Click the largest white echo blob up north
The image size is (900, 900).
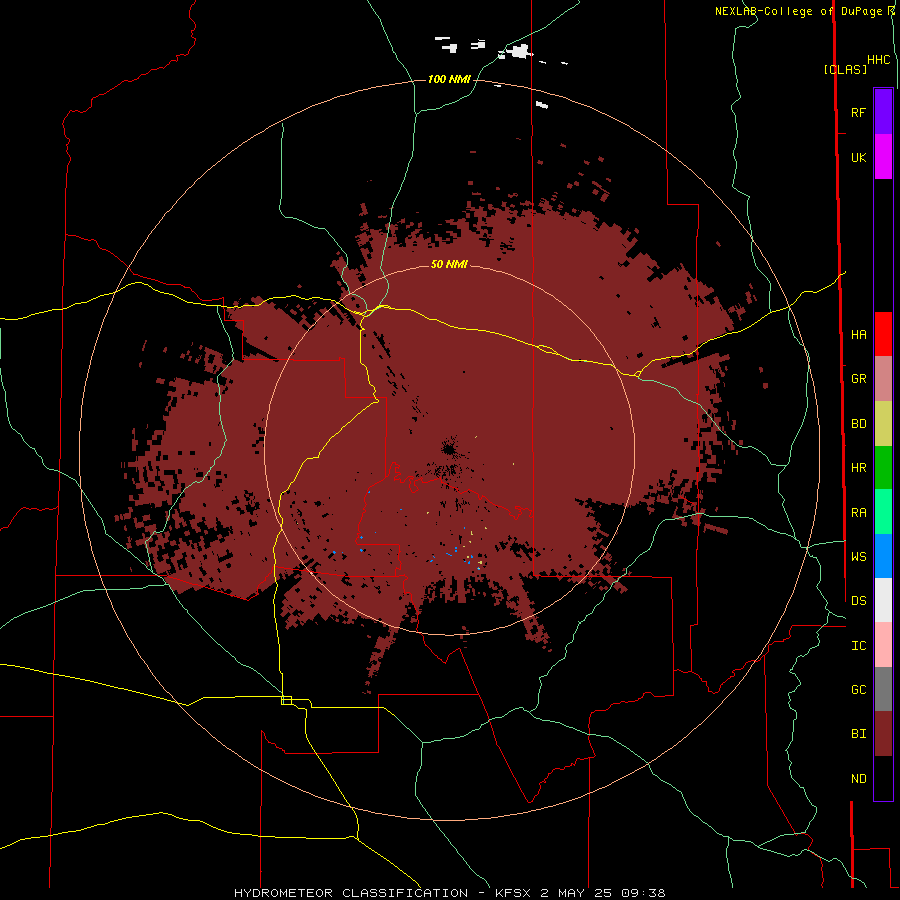(519, 51)
